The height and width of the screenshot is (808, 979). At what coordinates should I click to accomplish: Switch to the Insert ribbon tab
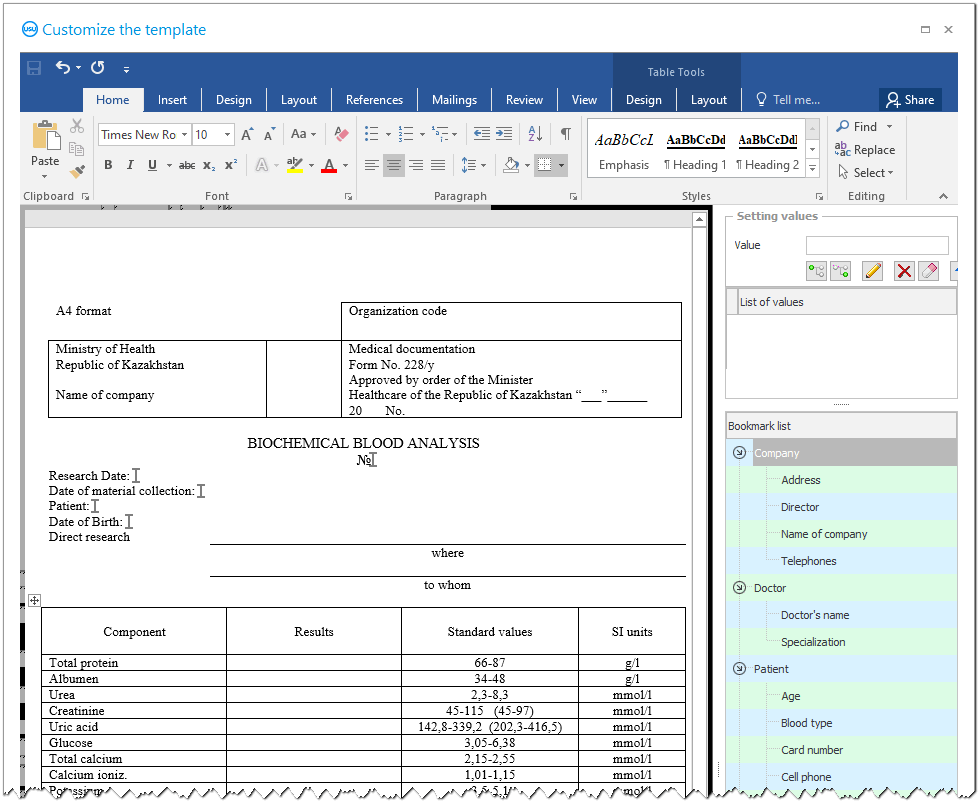(x=172, y=100)
